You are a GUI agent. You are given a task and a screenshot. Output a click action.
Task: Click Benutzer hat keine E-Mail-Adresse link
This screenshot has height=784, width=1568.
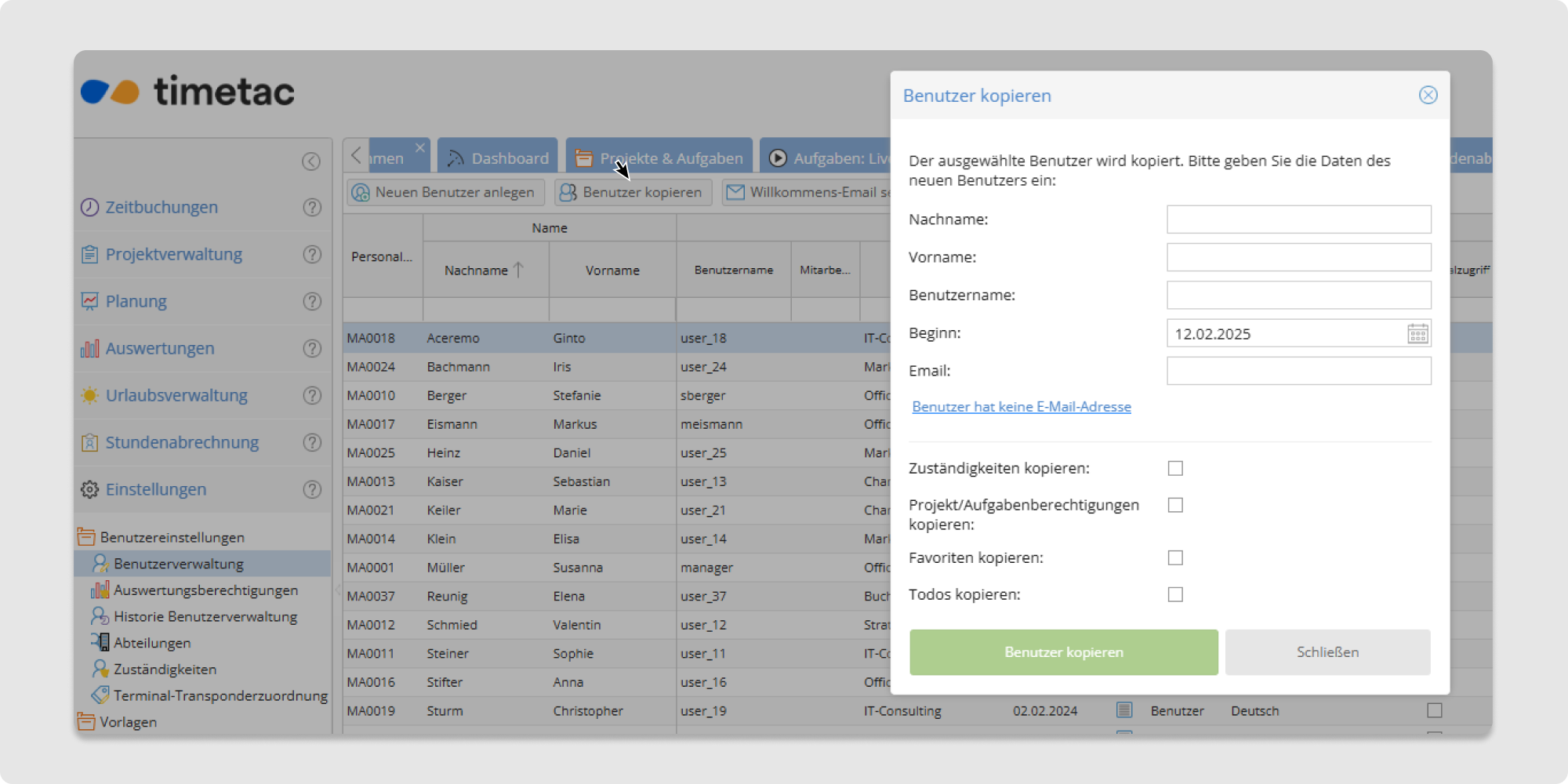[x=1021, y=407]
